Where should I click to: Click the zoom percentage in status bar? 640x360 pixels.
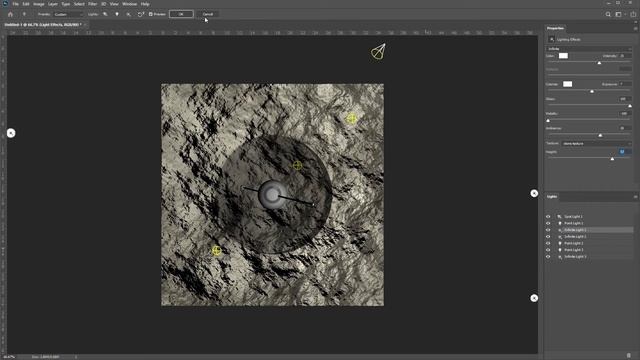9,357
